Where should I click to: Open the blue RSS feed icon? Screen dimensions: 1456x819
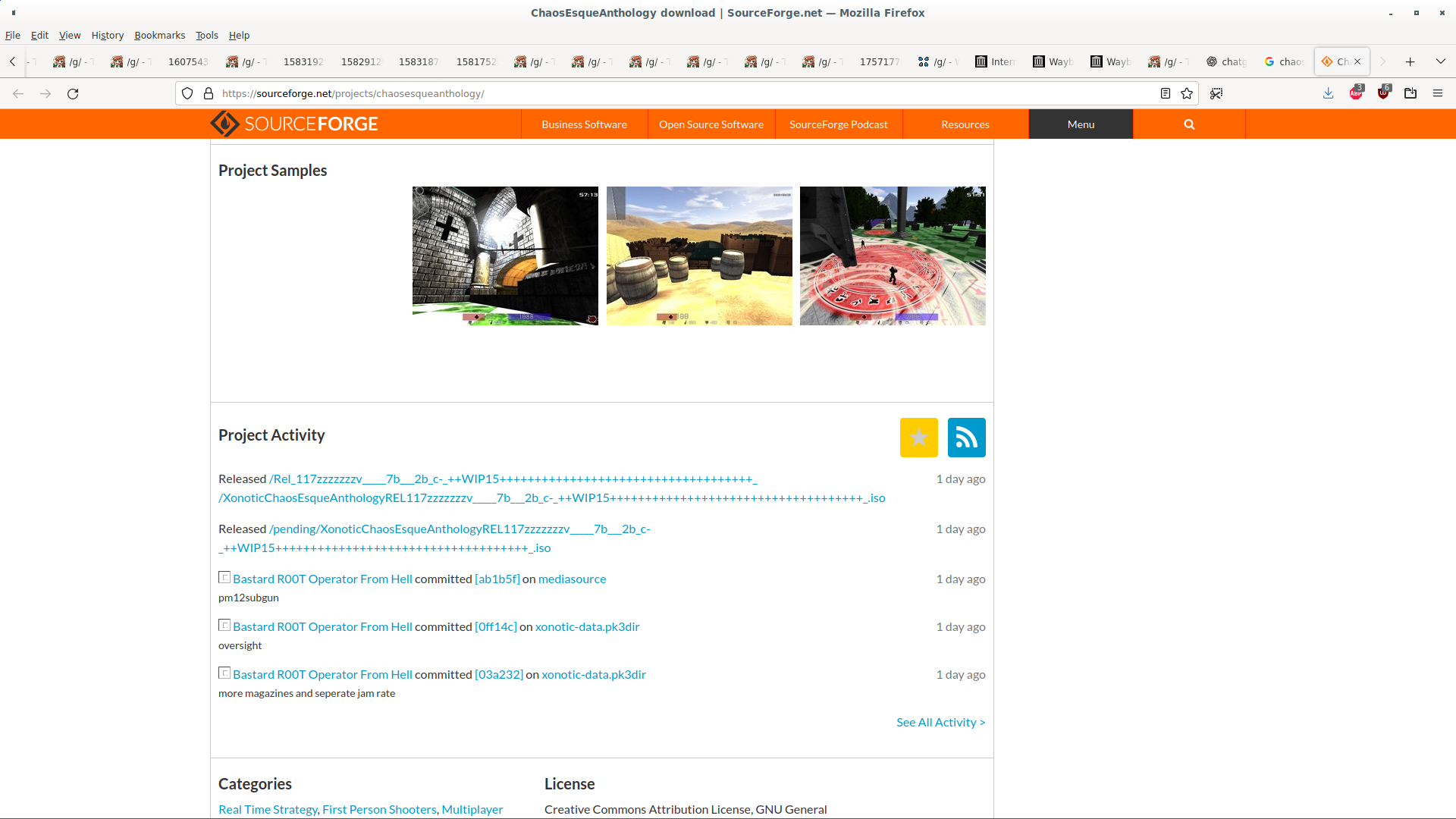(x=966, y=438)
